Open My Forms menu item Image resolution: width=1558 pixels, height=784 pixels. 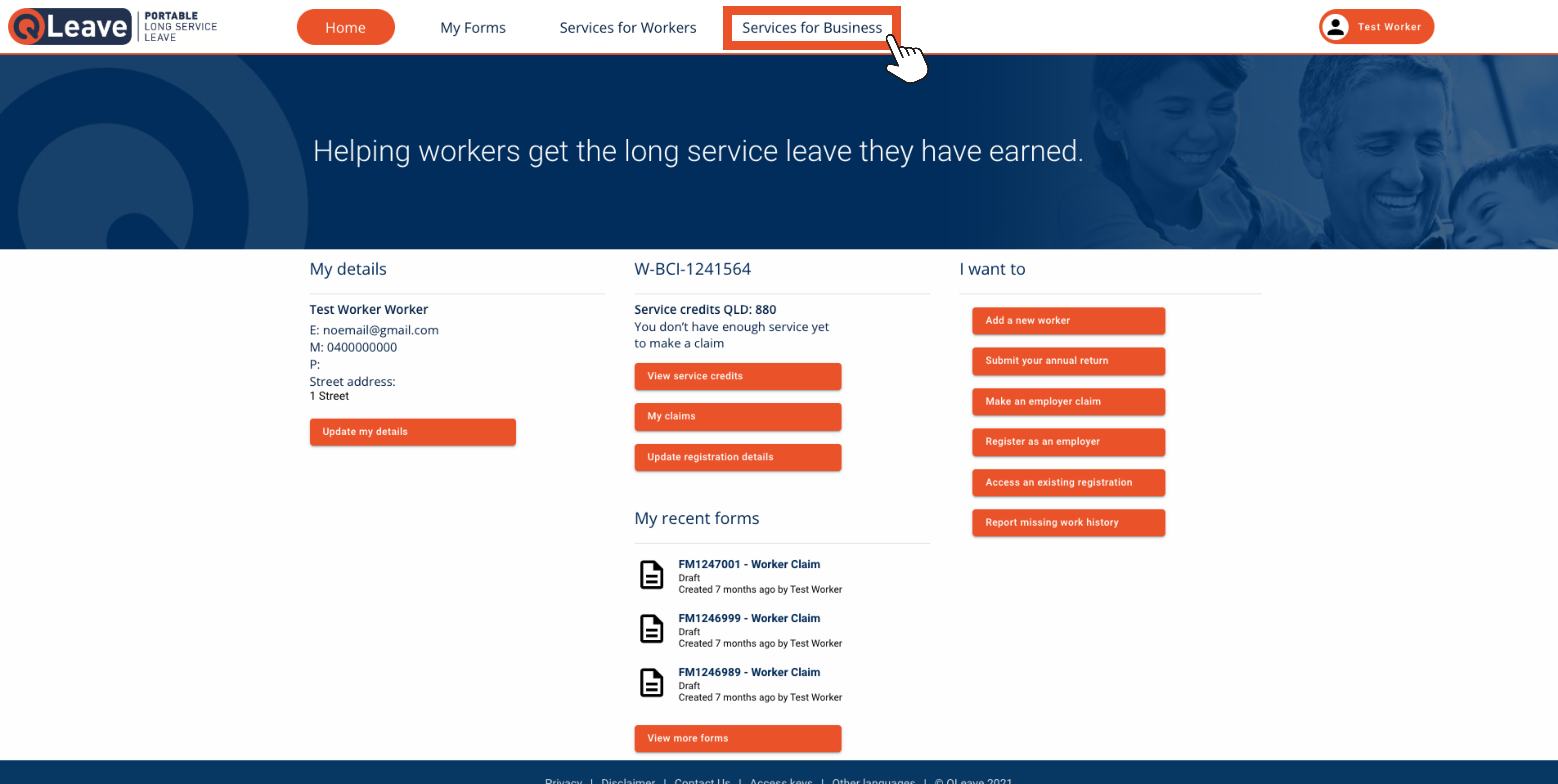473,27
